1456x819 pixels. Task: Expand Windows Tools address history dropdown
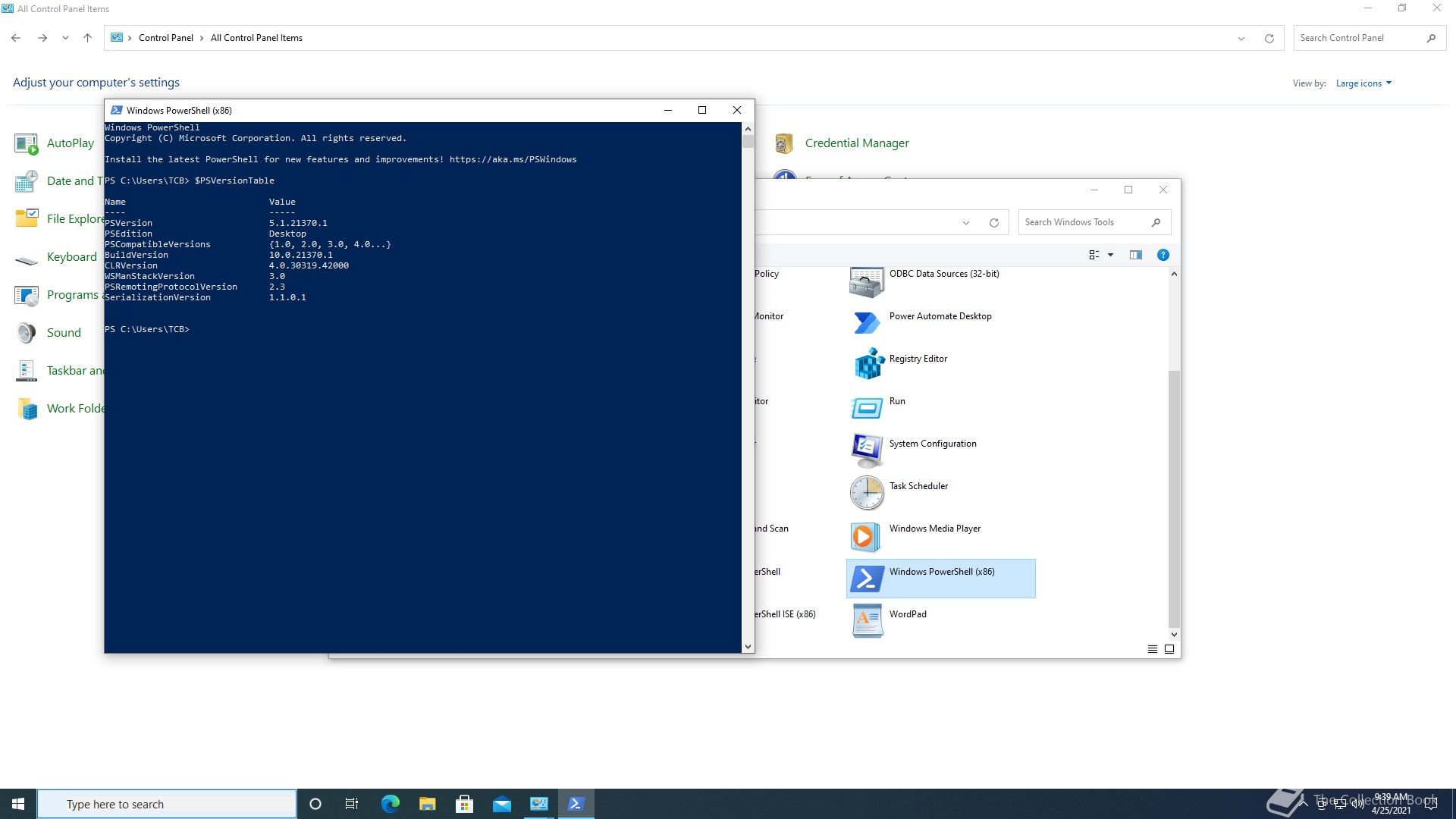966,223
